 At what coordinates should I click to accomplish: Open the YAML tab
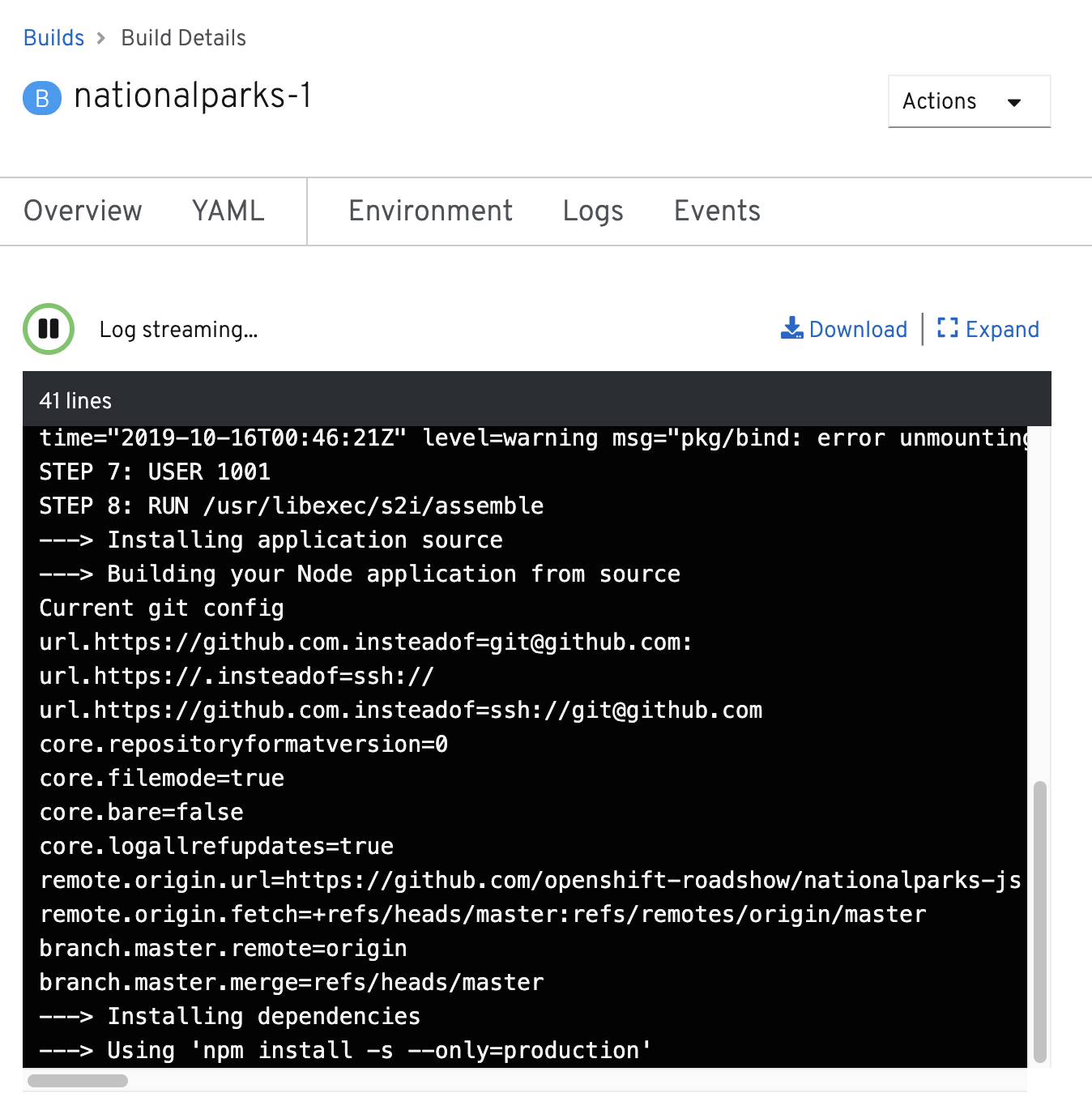click(228, 211)
